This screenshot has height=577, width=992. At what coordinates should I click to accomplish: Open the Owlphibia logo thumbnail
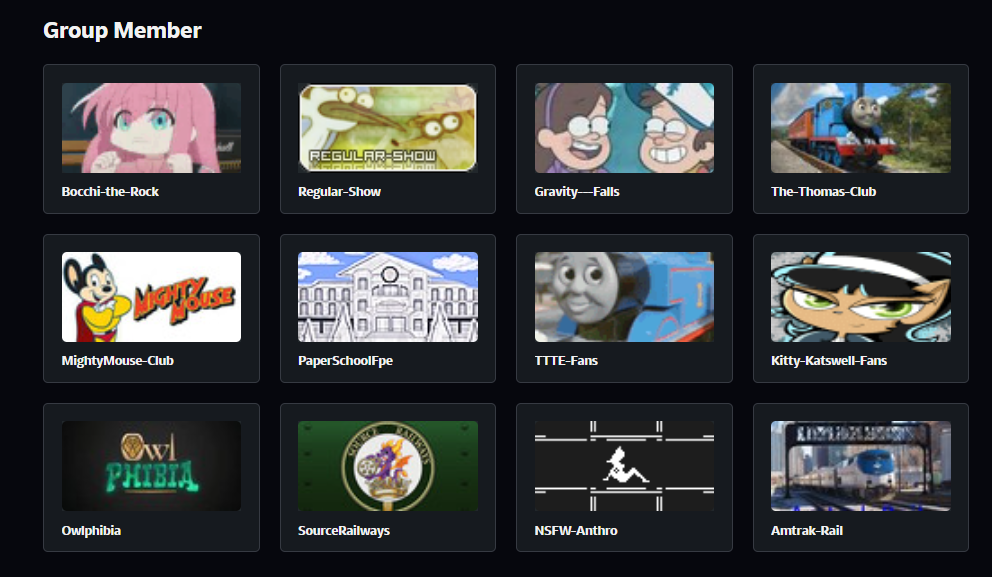[151, 466]
